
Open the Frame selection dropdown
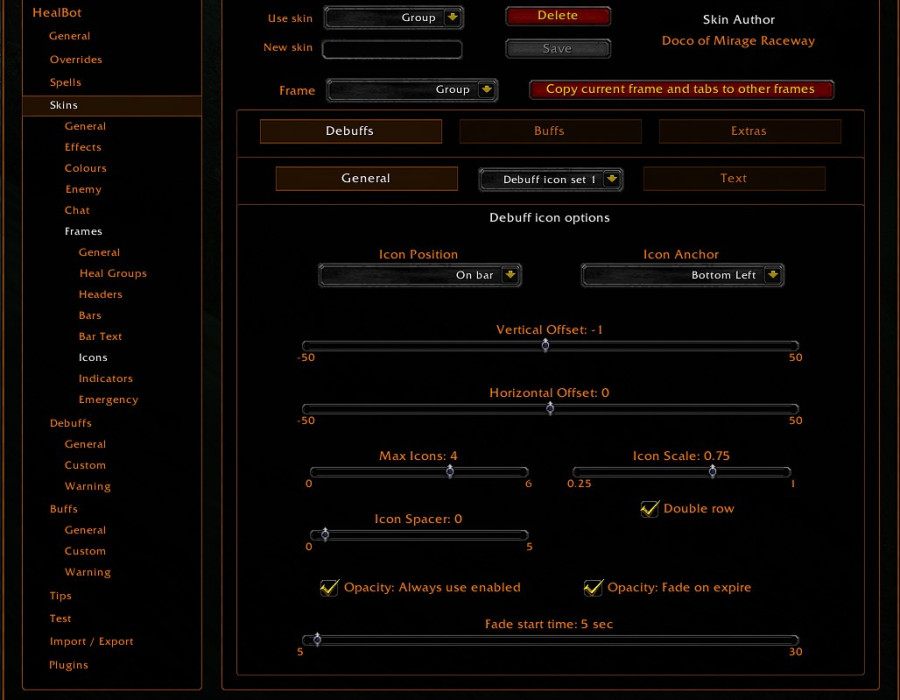point(412,90)
